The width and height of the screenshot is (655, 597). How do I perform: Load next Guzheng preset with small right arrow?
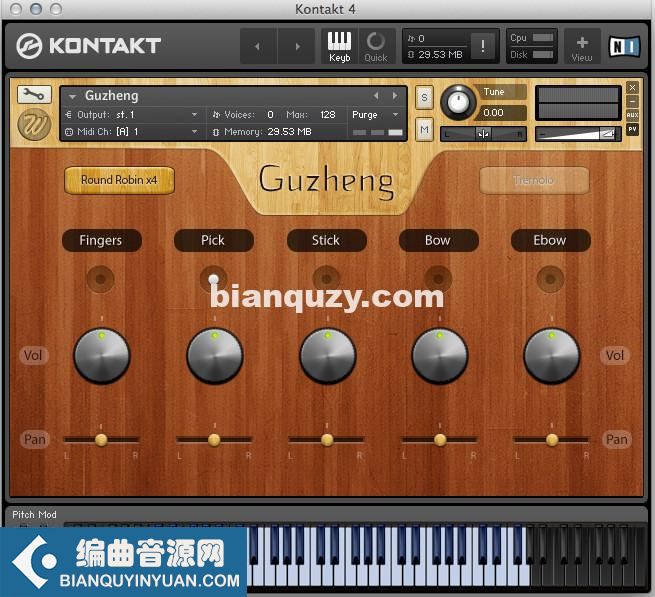(395, 96)
